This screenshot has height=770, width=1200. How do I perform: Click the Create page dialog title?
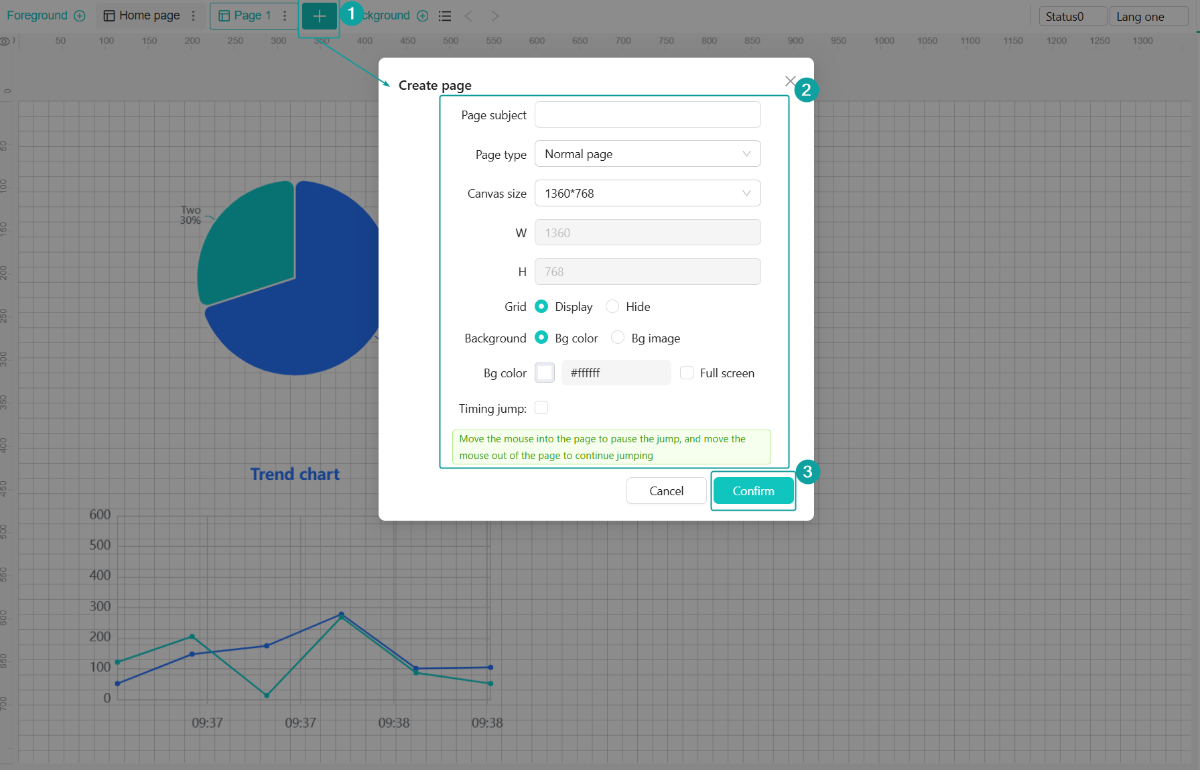tap(435, 86)
